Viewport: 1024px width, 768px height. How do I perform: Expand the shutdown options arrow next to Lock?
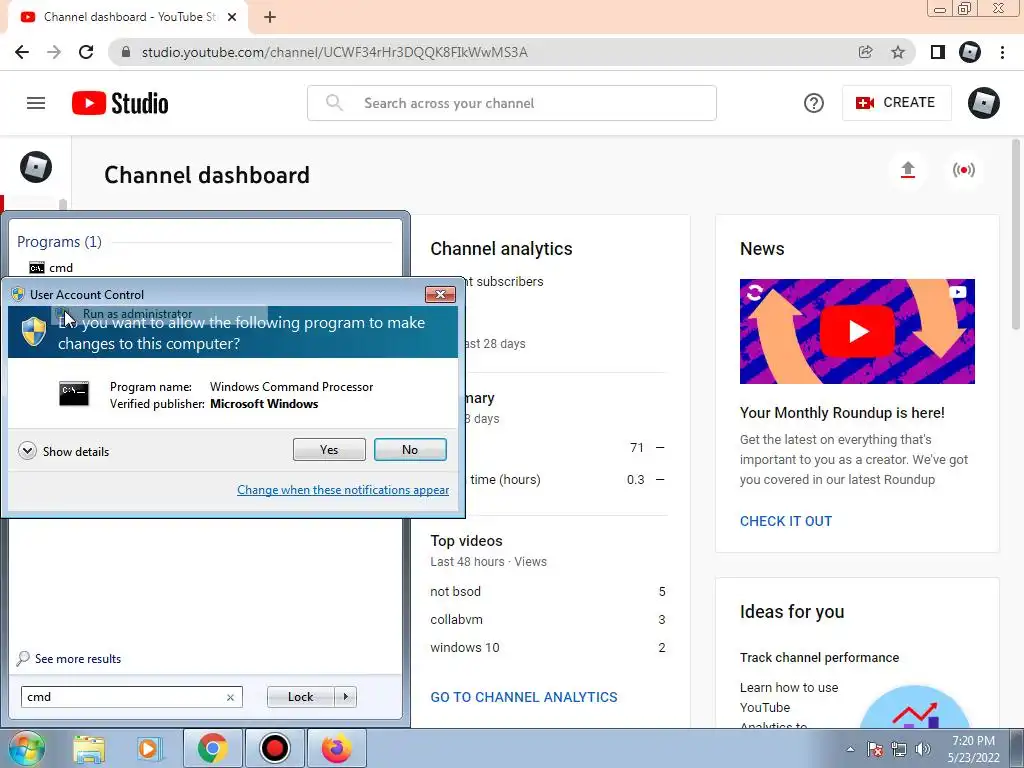pyautogui.click(x=345, y=697)
